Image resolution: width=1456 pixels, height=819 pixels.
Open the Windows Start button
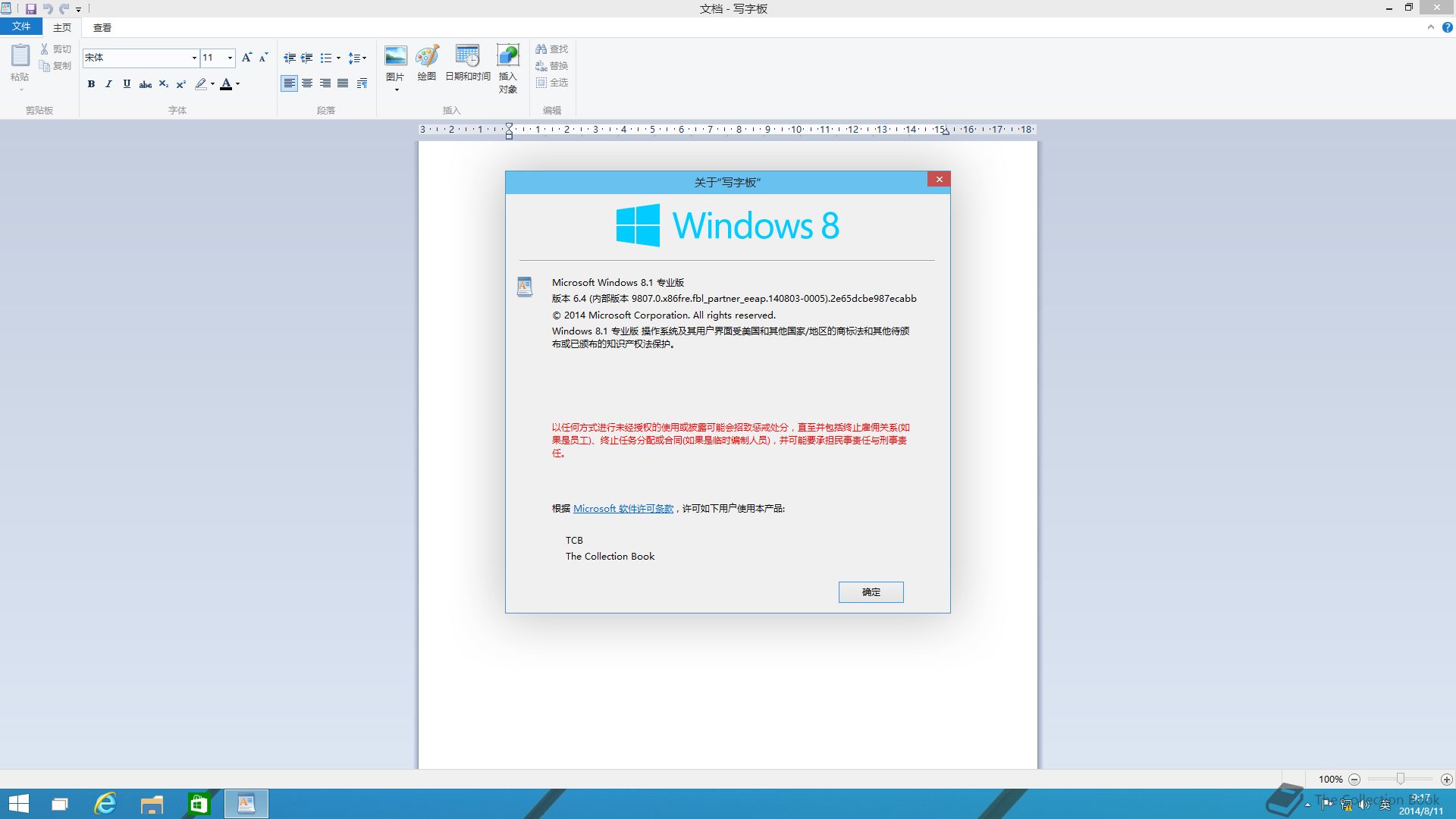[x=18, y=804]
